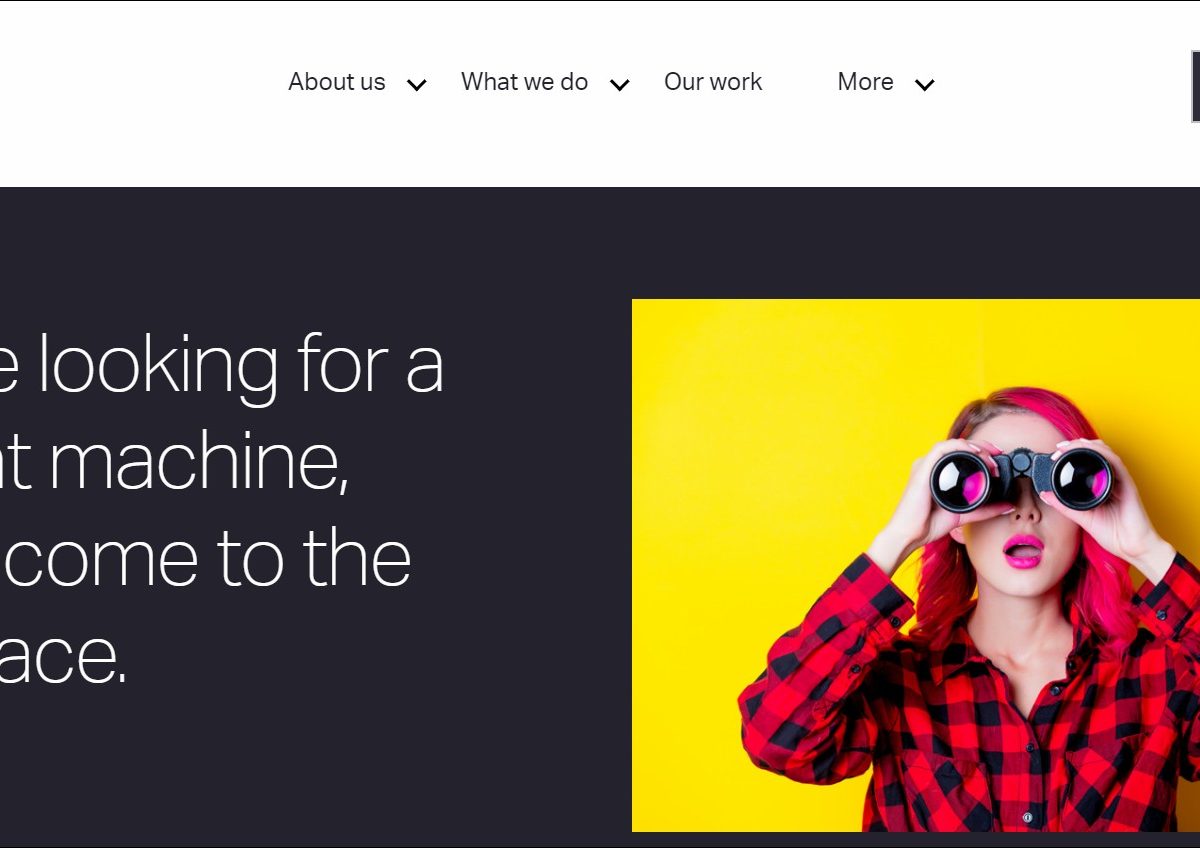Screen dimensions: 1200x848
Task: Go to the Our work page
Action: tap(713, 82)
